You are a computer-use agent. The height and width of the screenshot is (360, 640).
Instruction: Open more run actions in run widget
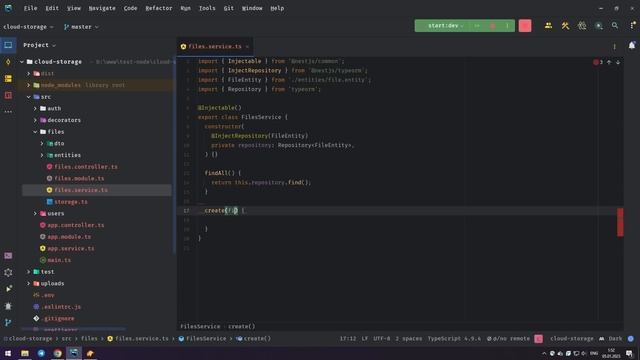[507, 26]
